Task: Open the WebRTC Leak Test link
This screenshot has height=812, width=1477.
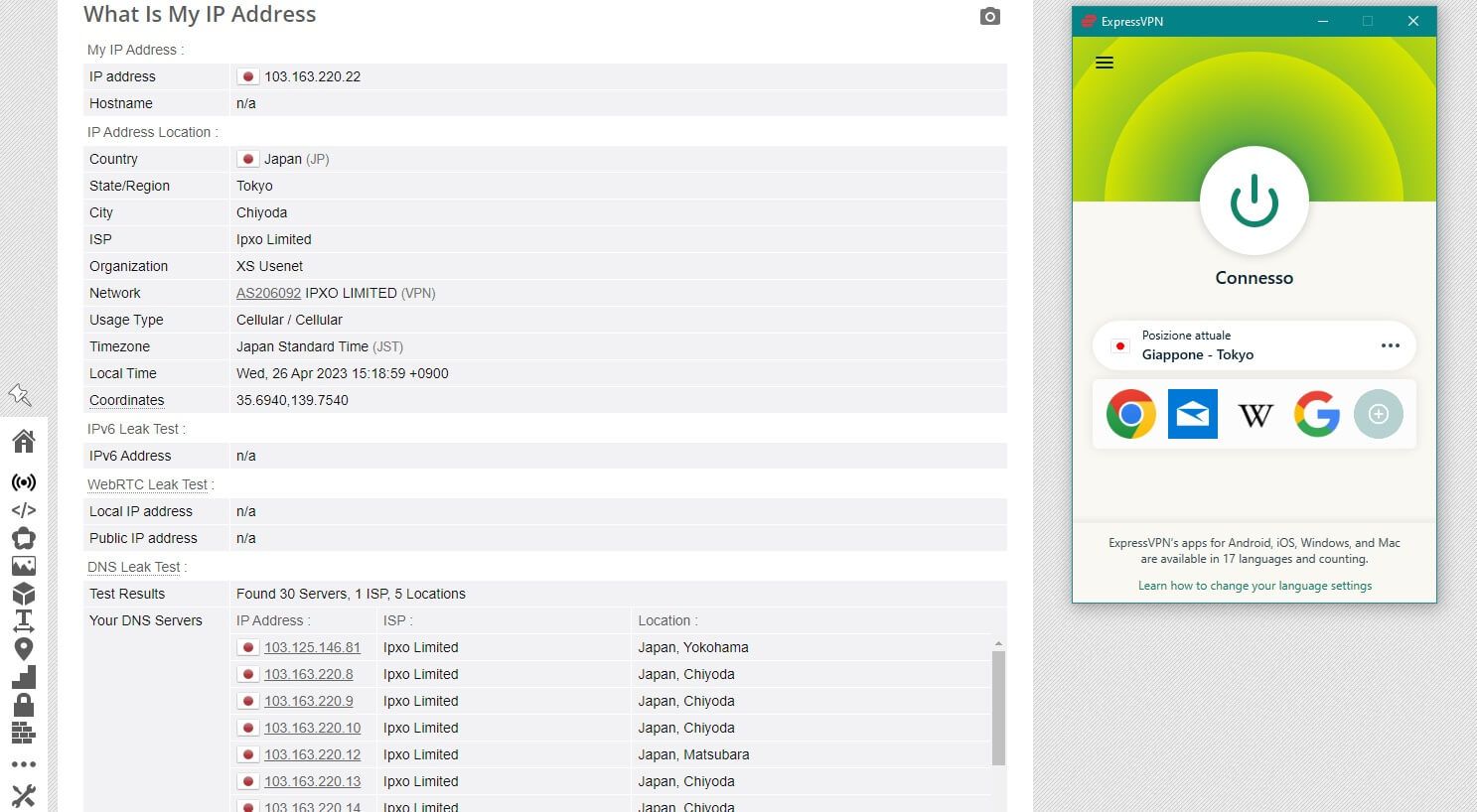Action: click(147, 484)
